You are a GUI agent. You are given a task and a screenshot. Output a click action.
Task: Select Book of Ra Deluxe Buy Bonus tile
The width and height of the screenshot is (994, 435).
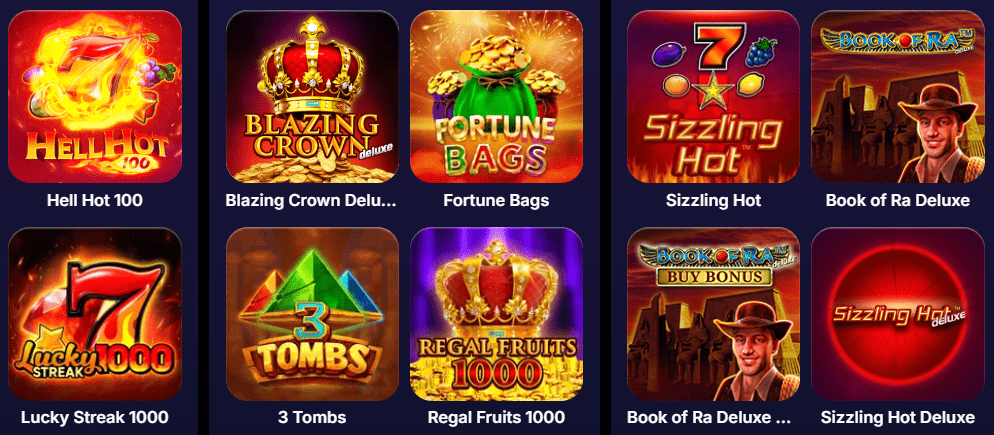pos(714,314)
